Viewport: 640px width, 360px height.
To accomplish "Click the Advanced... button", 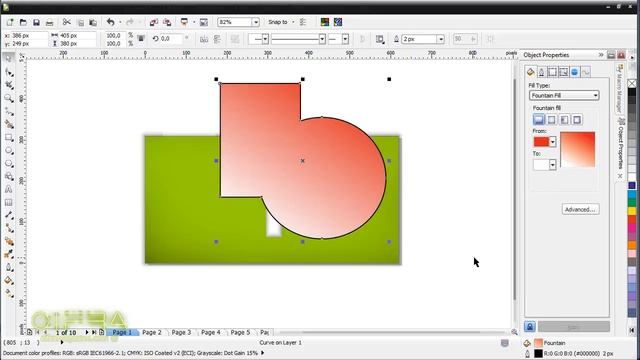I will point(580,209).
